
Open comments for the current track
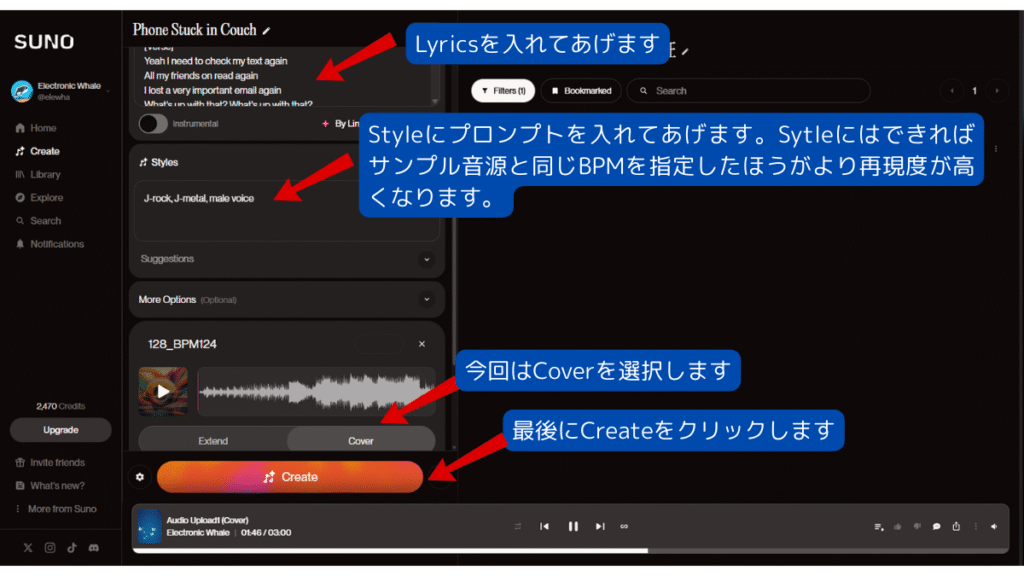tap(936, 526)
